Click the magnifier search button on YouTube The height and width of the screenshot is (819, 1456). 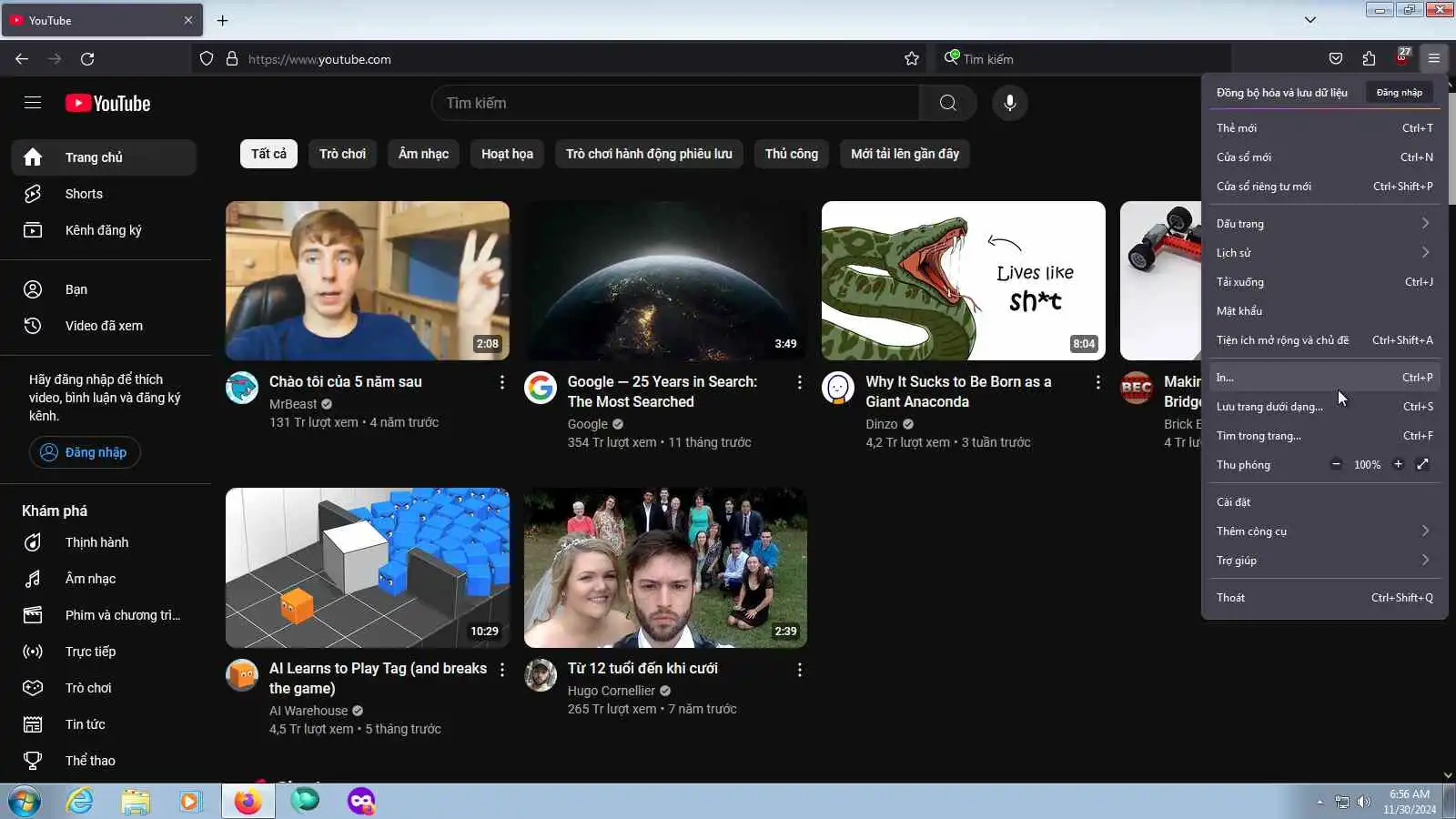(948, 103)
